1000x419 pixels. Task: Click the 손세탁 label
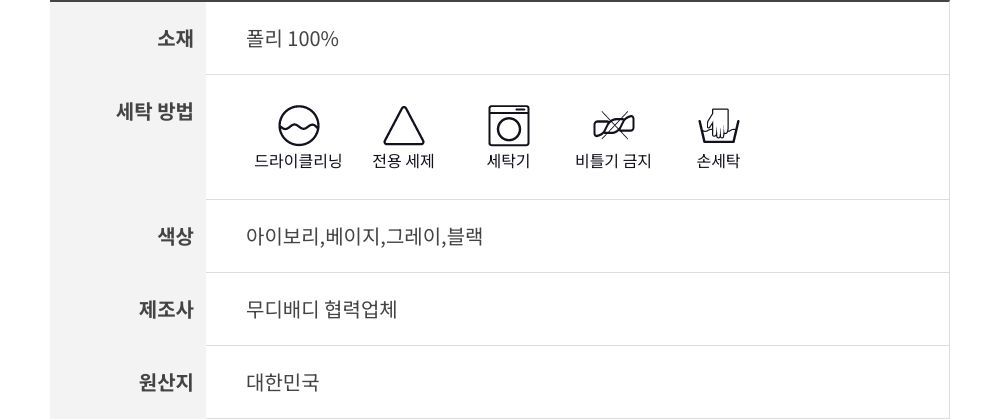718,161
